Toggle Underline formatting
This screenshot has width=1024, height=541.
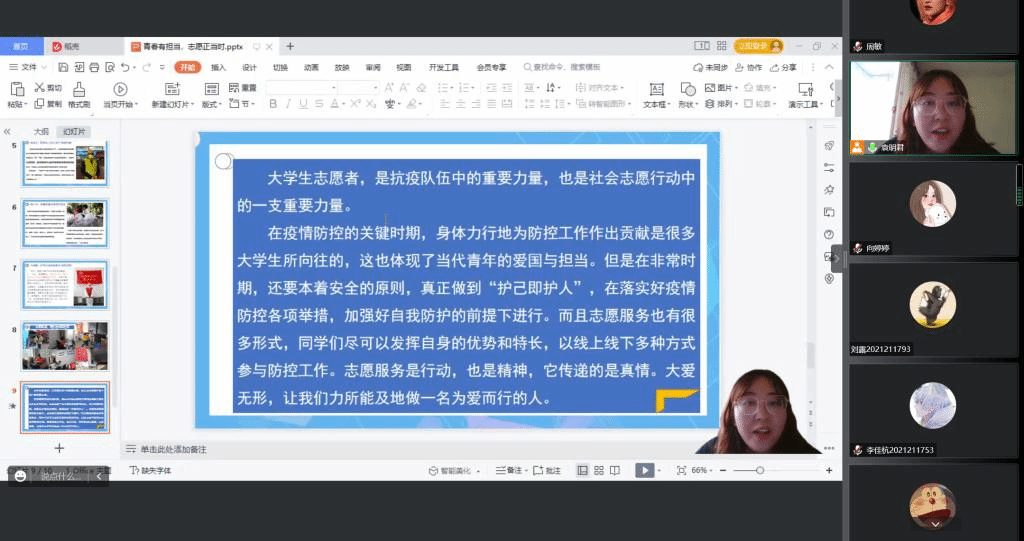pyautogui.click(x=303, y=104)
